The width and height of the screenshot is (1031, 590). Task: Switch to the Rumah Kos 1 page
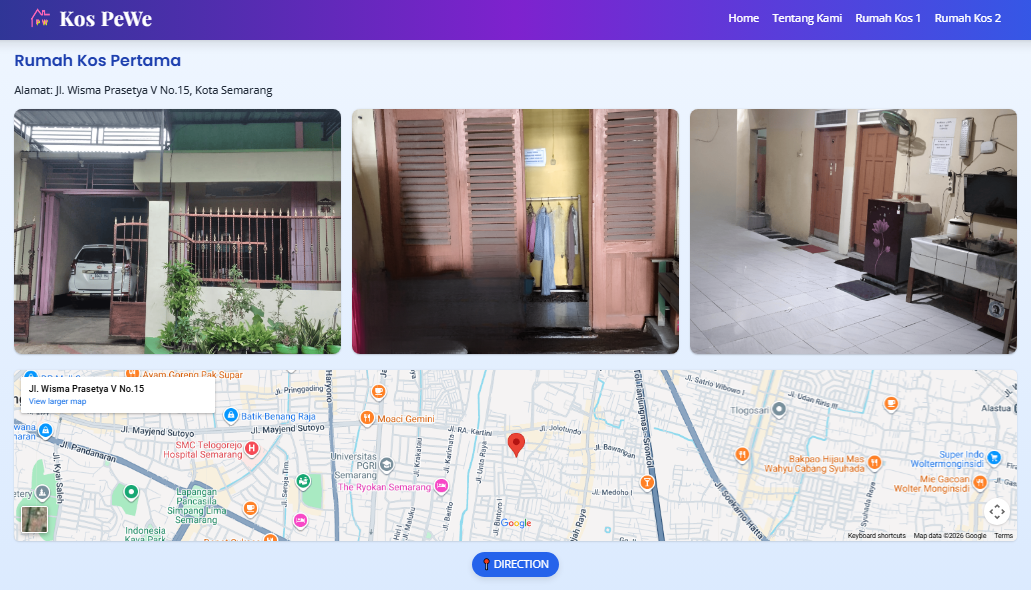[x=888, y=18]
